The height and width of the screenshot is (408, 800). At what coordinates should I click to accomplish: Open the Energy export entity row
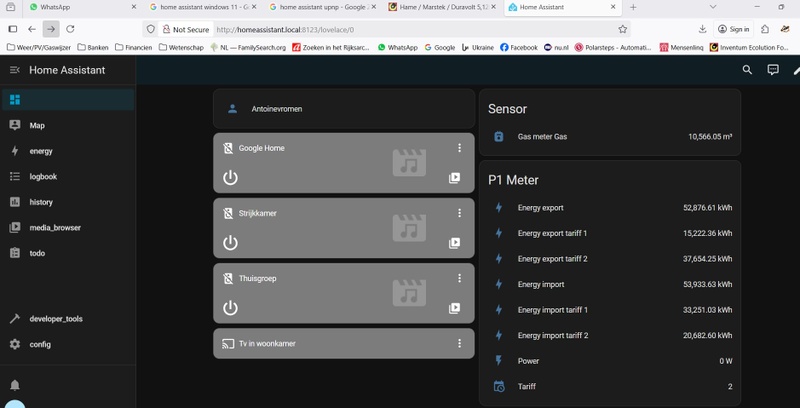click(x=610, y=208)
